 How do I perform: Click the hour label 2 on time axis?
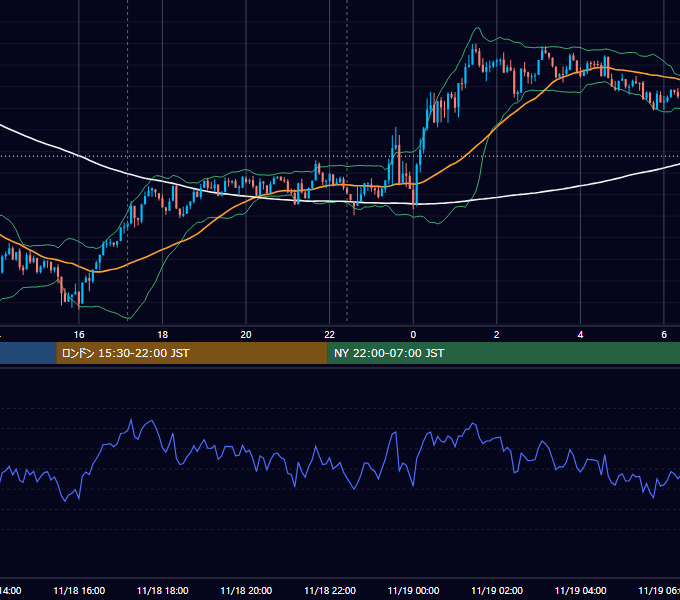click(x=497, y=334)
